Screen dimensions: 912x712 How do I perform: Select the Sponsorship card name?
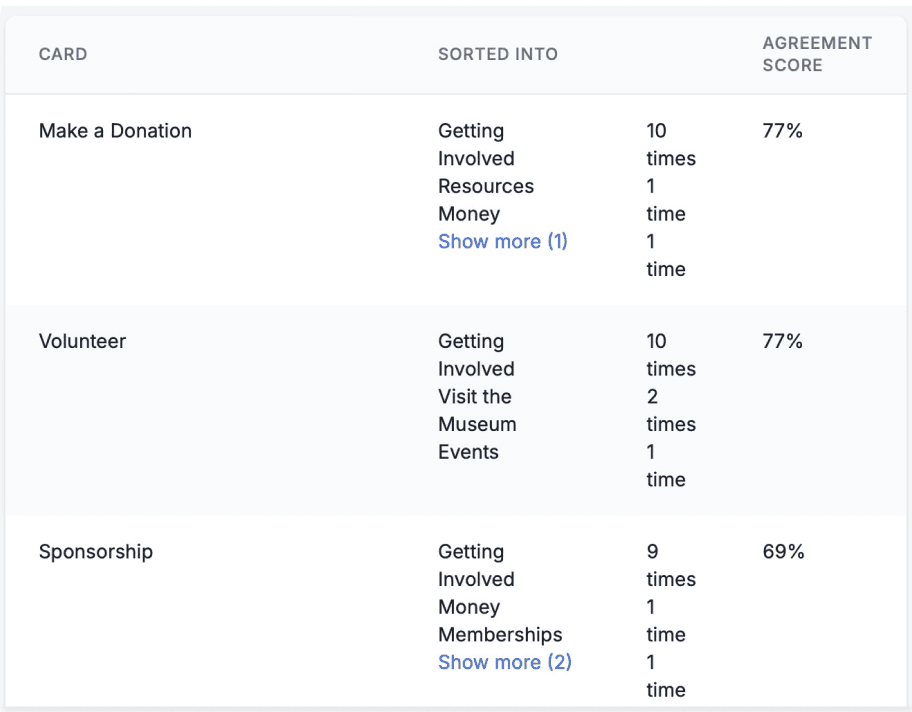(95, 551)
